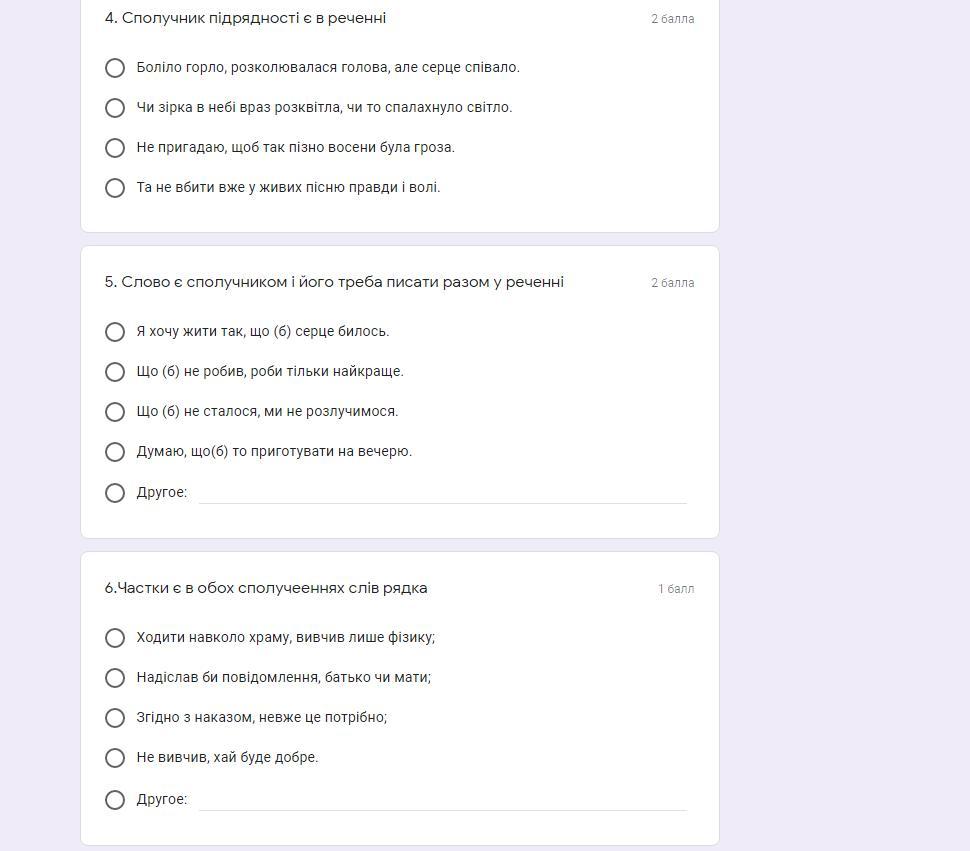Click the '1 балл' points label
The height and width of the screenshot is (851, 970).
click(676, 589)
